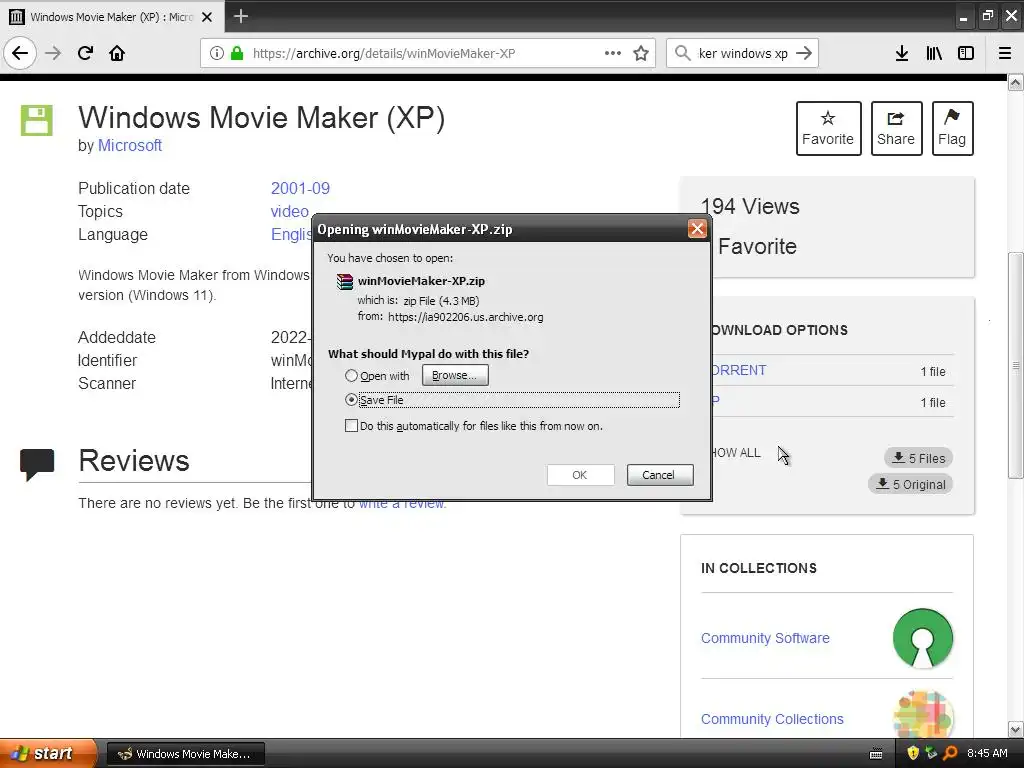Image resolution: width=1024 pixels, height=768 pixels.
Task: Click Browse... to choose an application
Action: (x=455, y=375)
